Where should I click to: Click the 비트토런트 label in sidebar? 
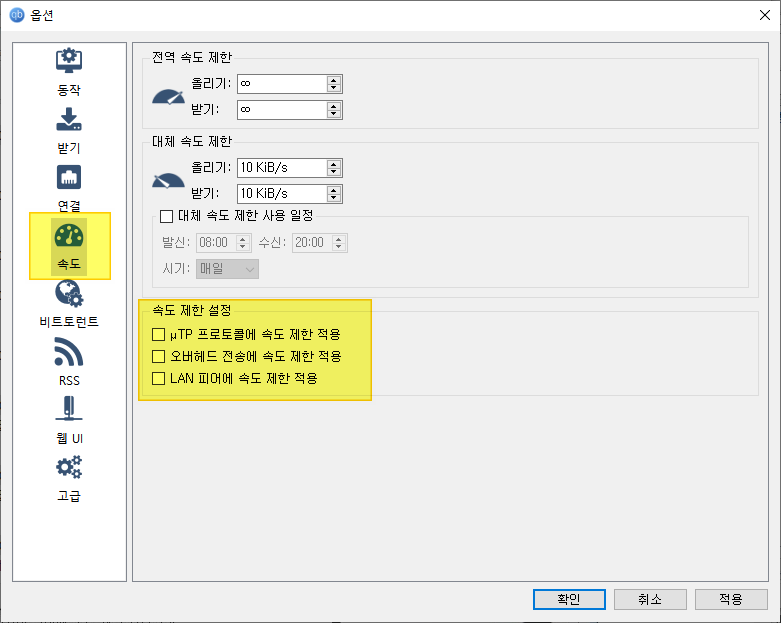point(69,322)
